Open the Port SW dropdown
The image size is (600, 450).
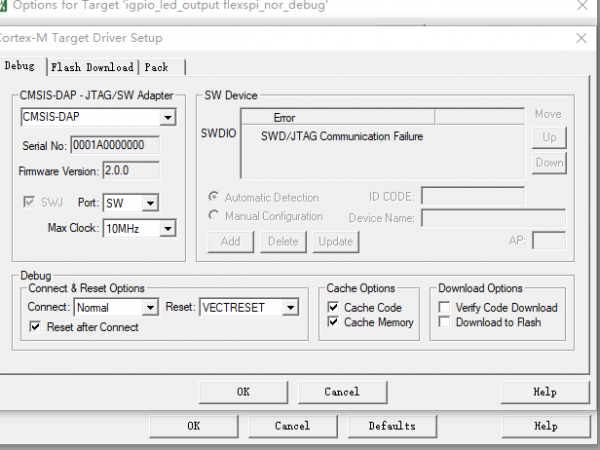coord(149,203)
